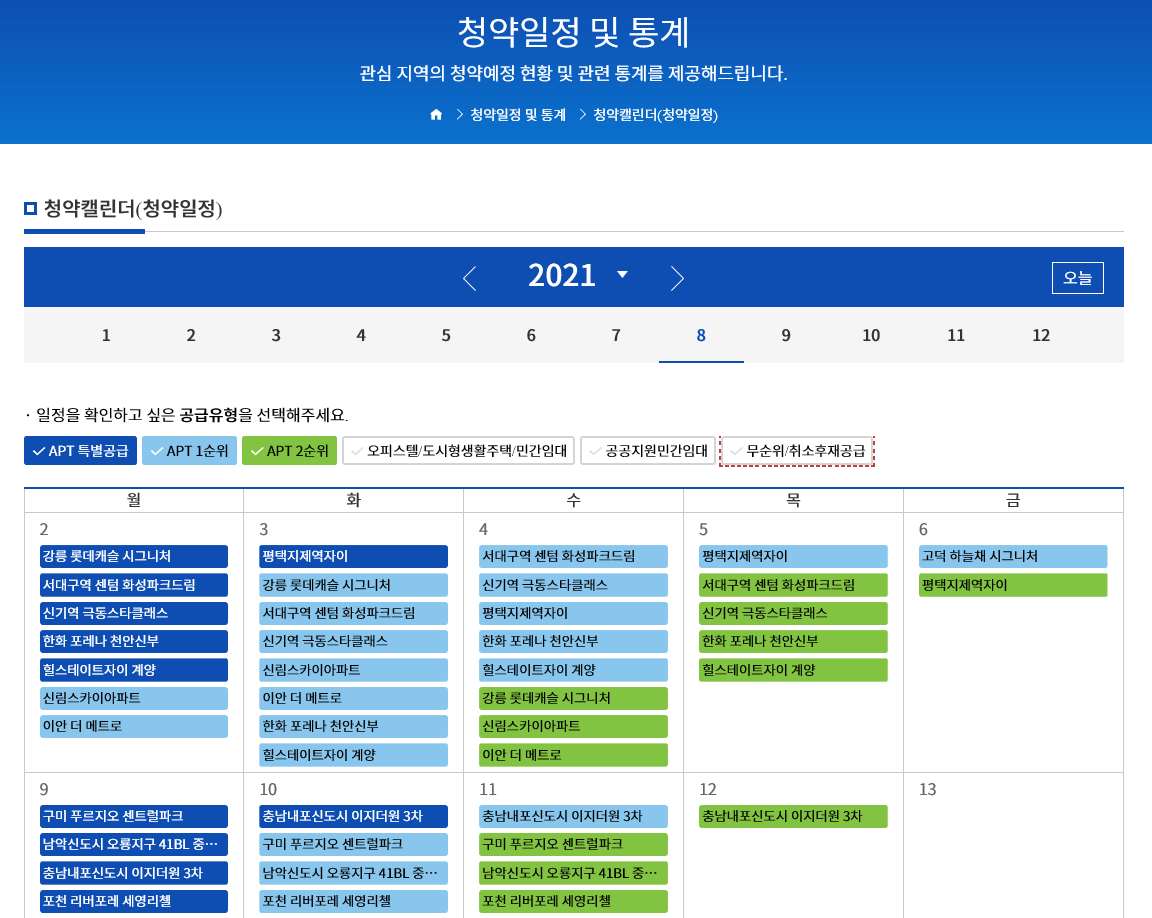Open 충남내포신도시 이지더원 3차 on the 10th
The width and height of the screenshot is (1152, 918).
click(353, 817)
